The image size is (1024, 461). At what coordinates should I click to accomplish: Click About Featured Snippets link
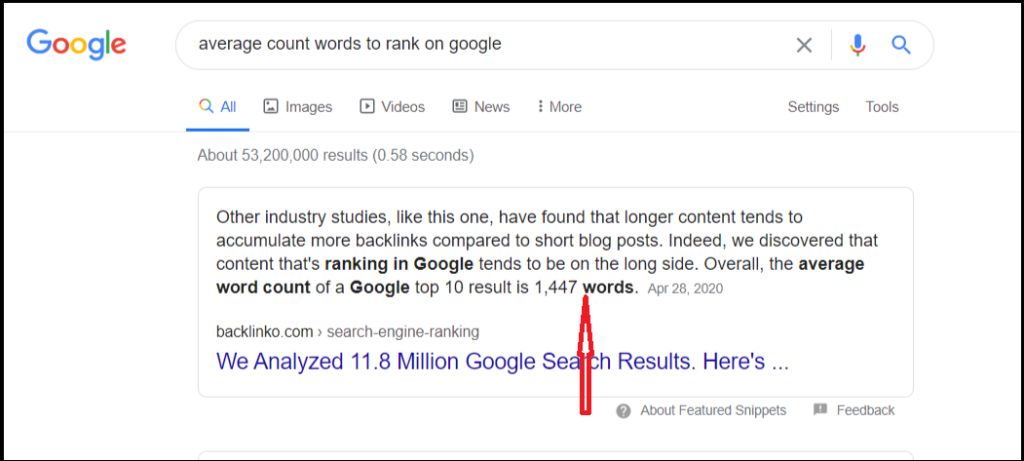713,410
